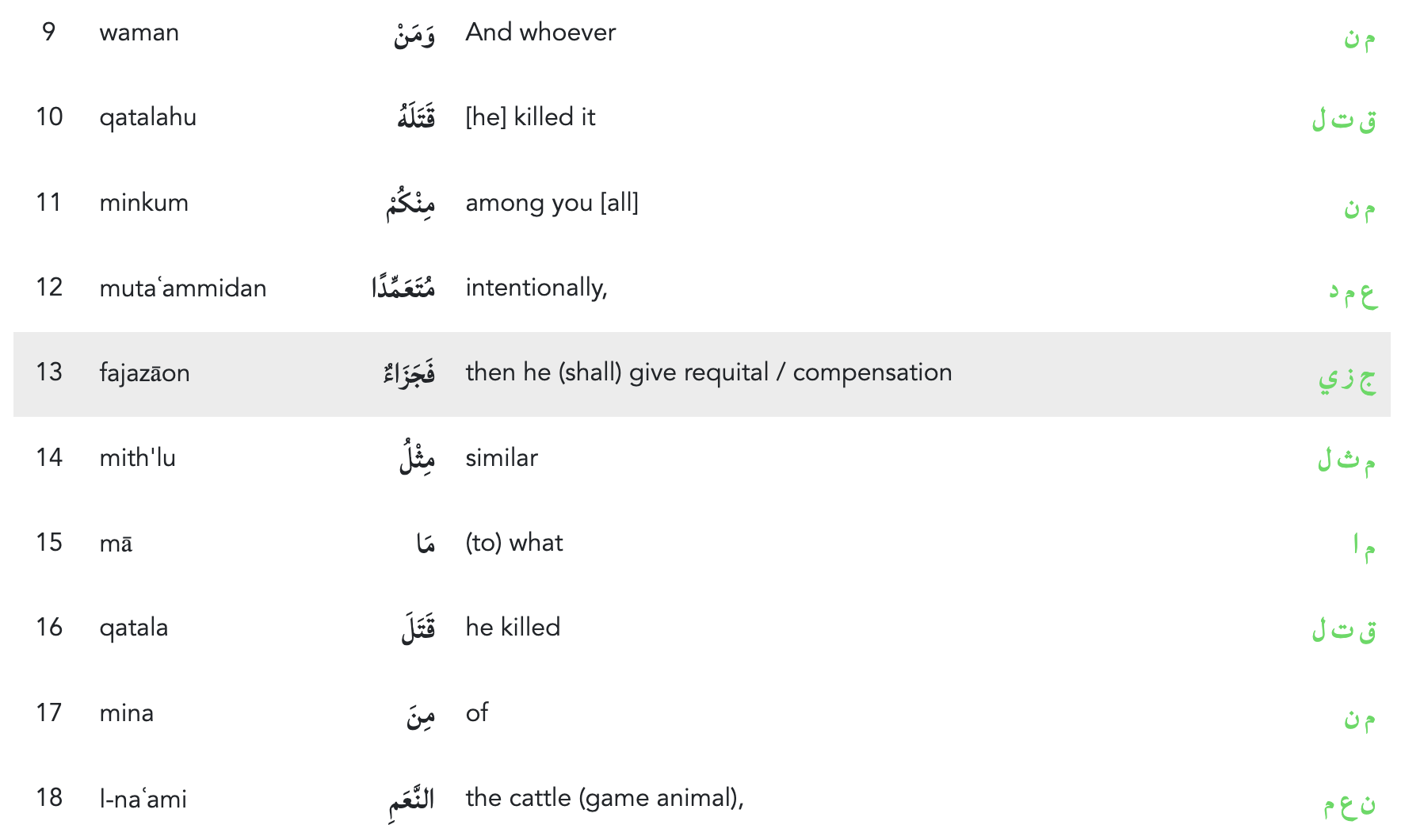This screenshot has width=1401, height=840.
Task: Click the Arabic word النَّعَمِ
Action: (411, 800)
